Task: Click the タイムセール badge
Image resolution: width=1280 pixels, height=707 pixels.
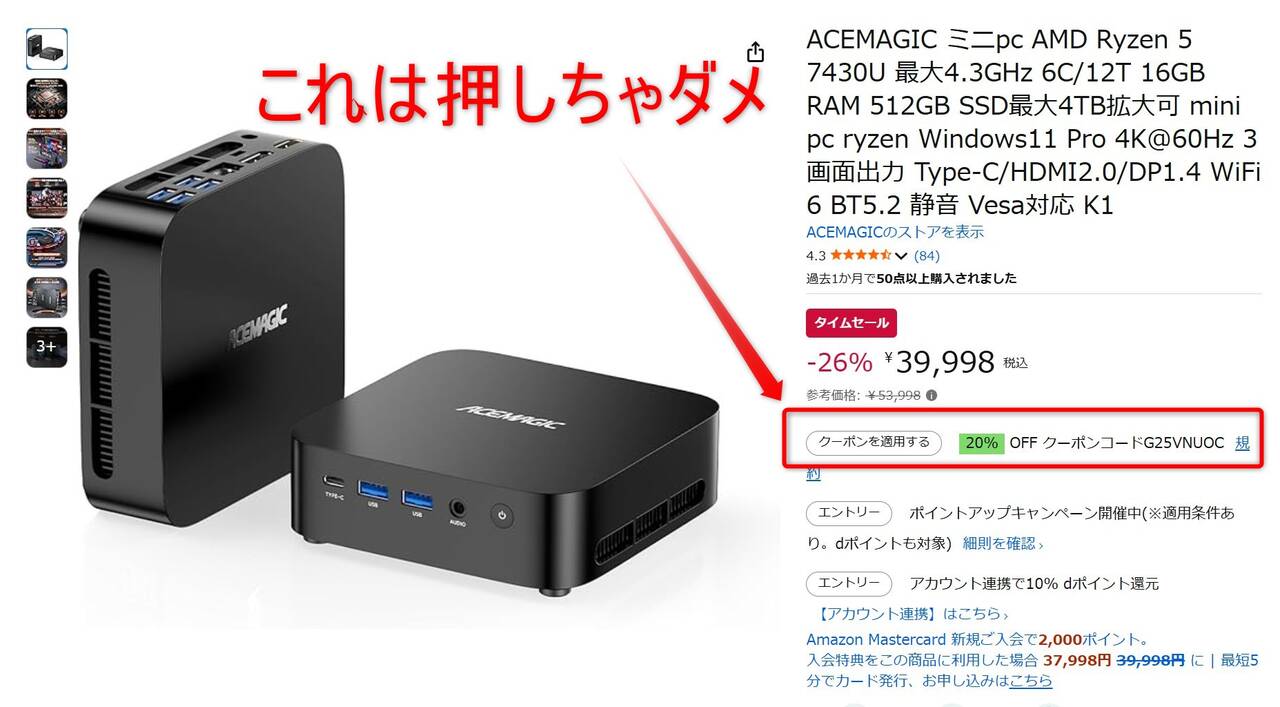Action: 852,323
